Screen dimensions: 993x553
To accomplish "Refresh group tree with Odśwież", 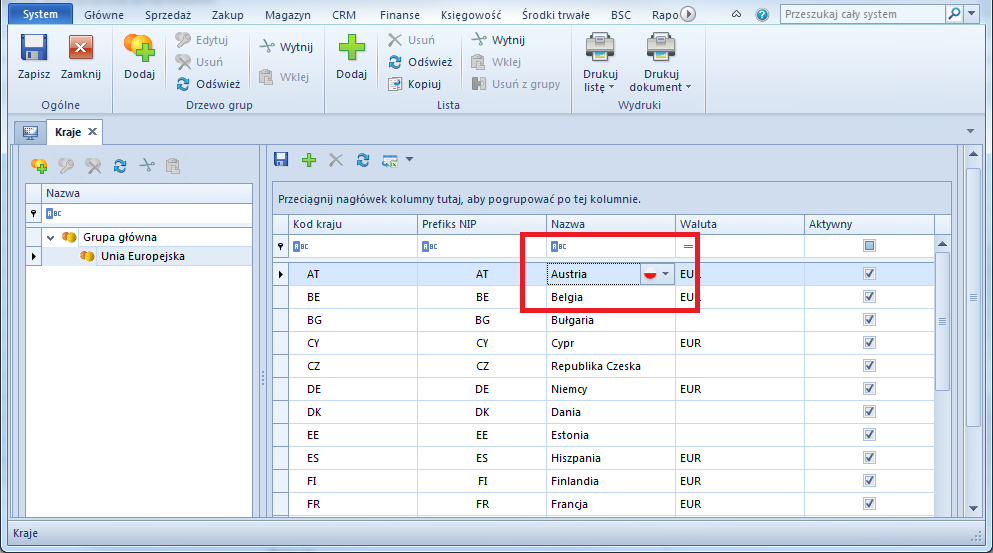I will click(208, 84).
